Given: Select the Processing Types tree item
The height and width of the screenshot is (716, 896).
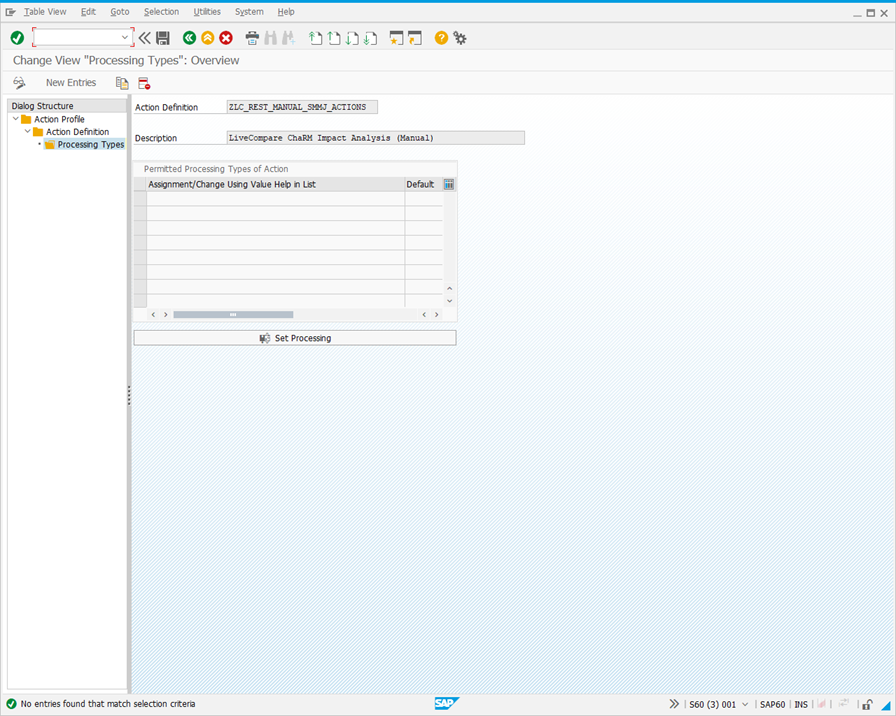Looking at the screenshot, I should pos(90,144).
